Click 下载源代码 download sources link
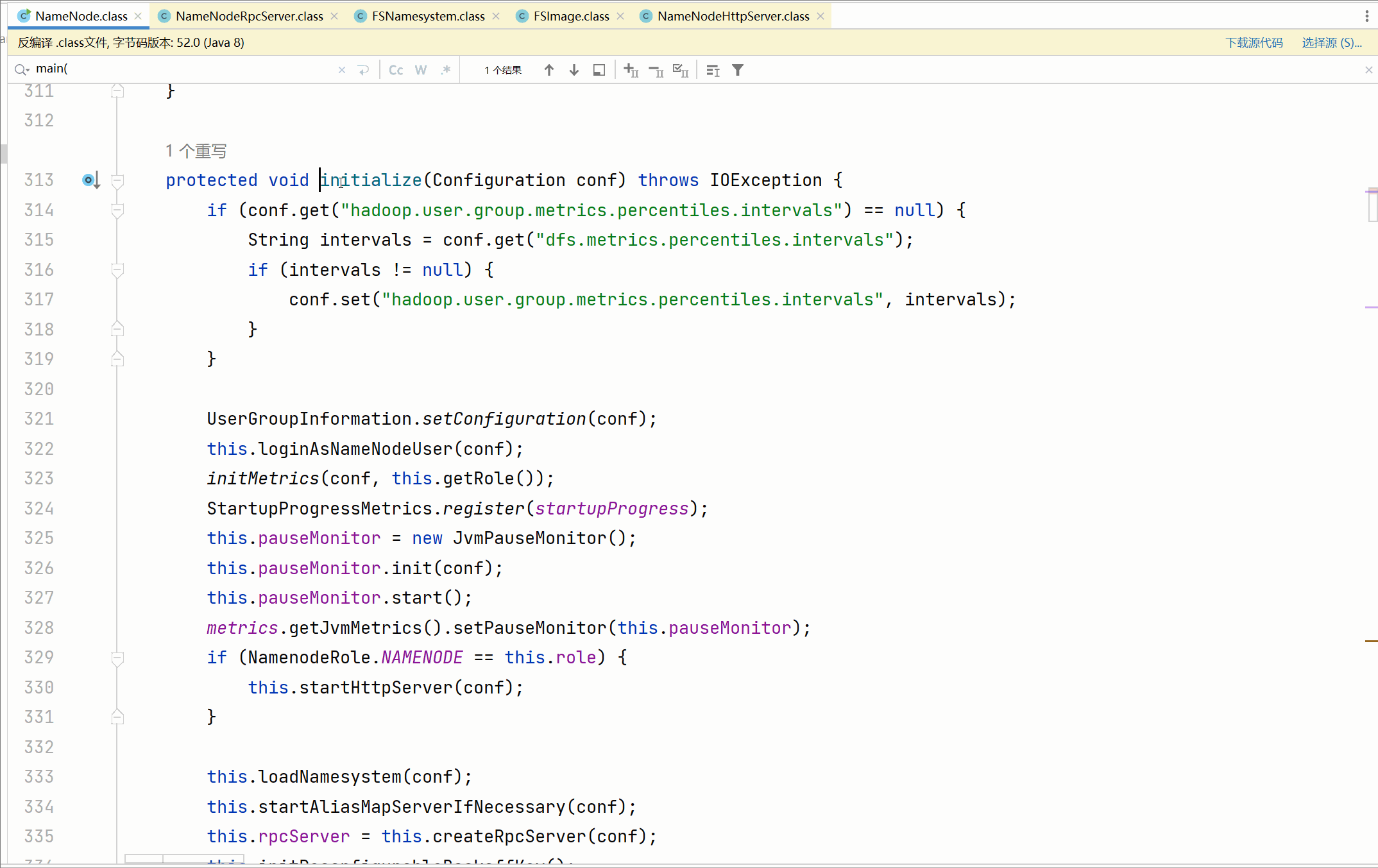 (1254, 42)
